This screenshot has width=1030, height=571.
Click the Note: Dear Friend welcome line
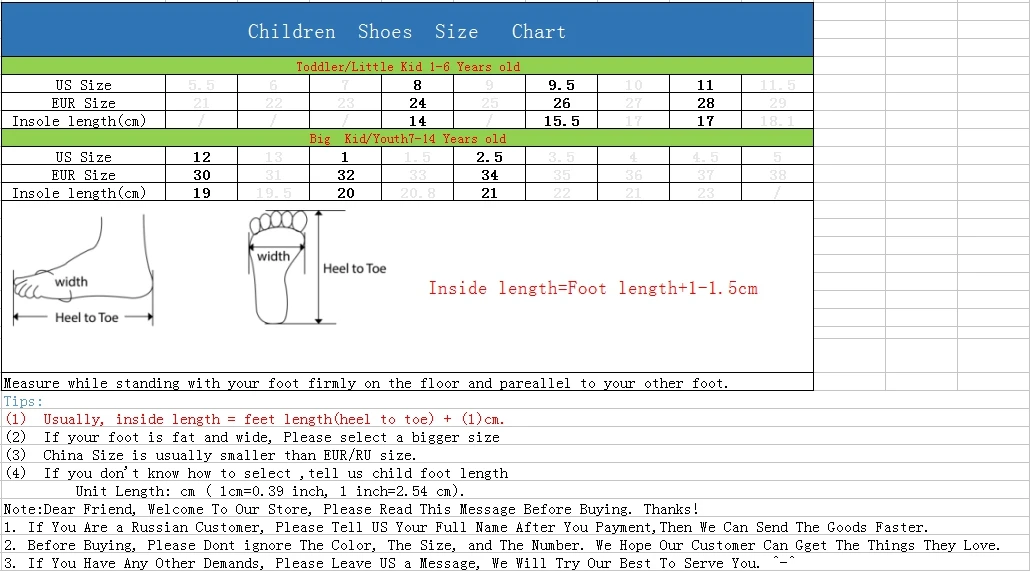click(351, 509)
